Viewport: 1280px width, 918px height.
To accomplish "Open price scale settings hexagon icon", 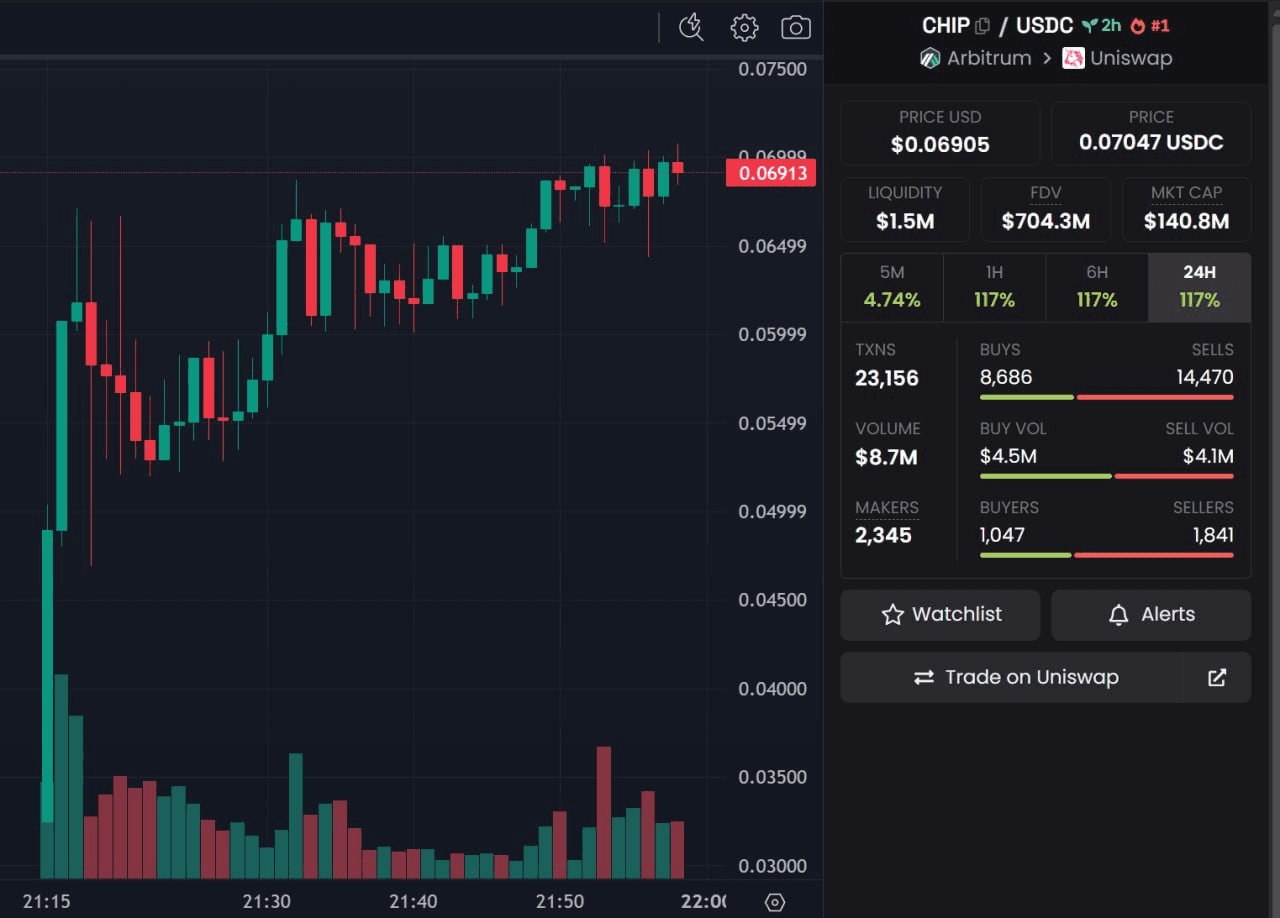I will click(775, 902).
